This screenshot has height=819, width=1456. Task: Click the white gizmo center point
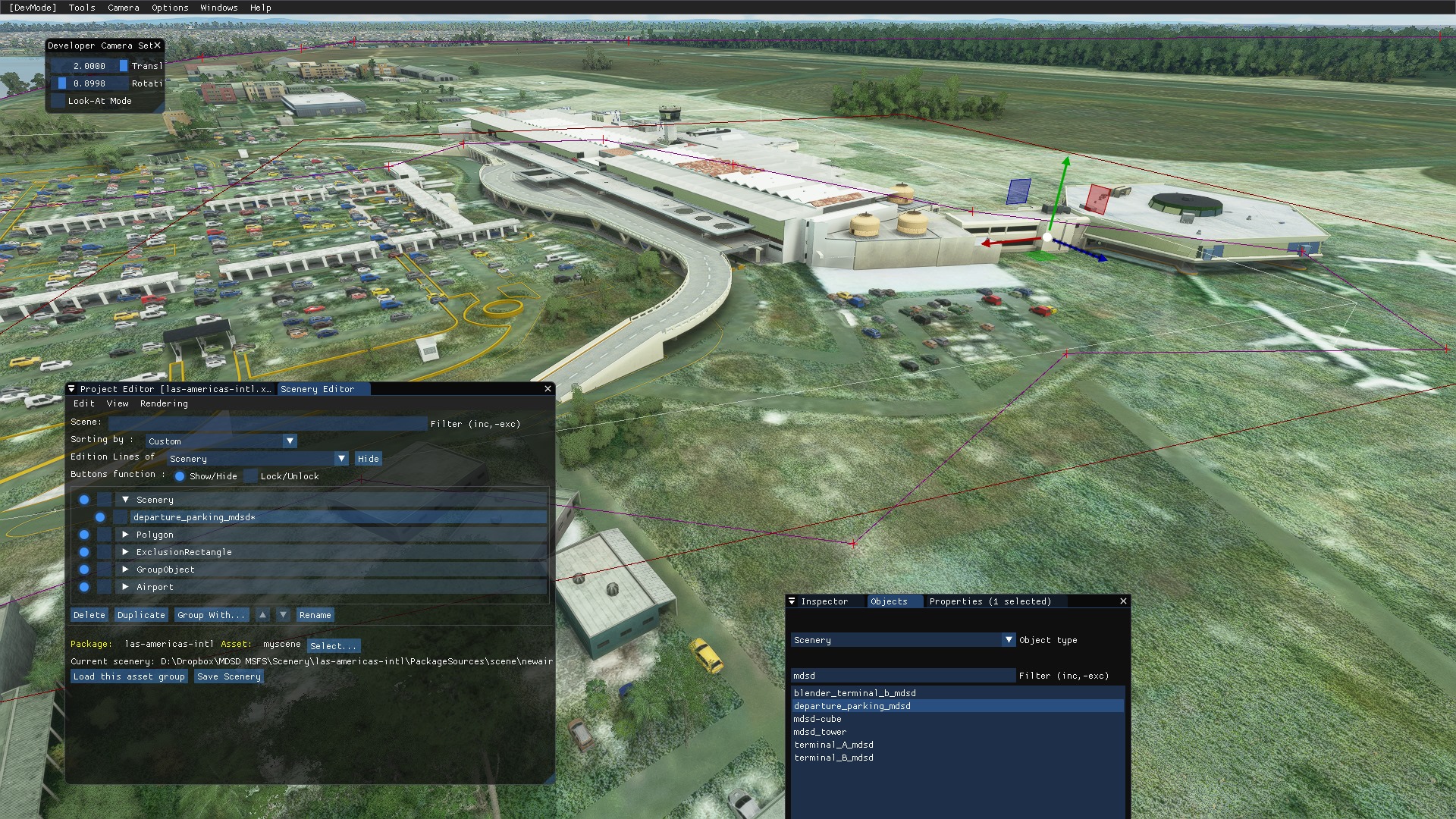(x=1047, y=237)
